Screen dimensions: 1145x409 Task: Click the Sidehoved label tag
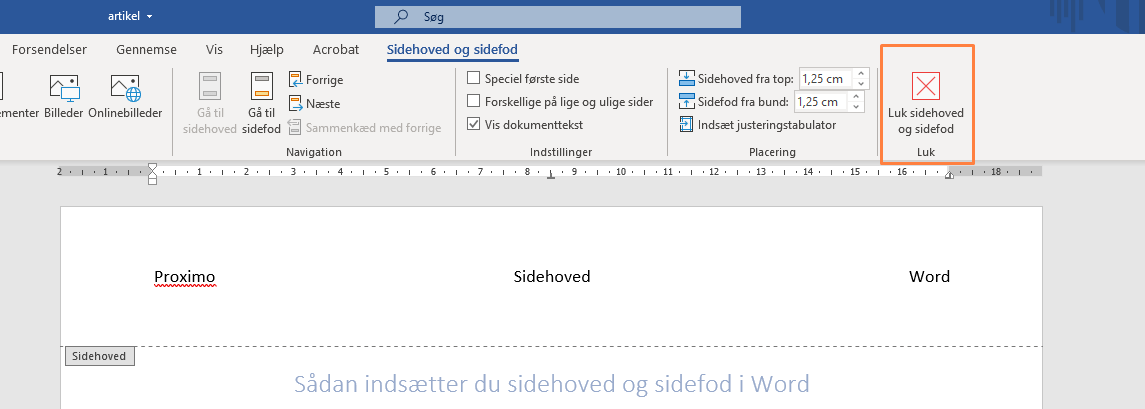[x=99, y=356]
